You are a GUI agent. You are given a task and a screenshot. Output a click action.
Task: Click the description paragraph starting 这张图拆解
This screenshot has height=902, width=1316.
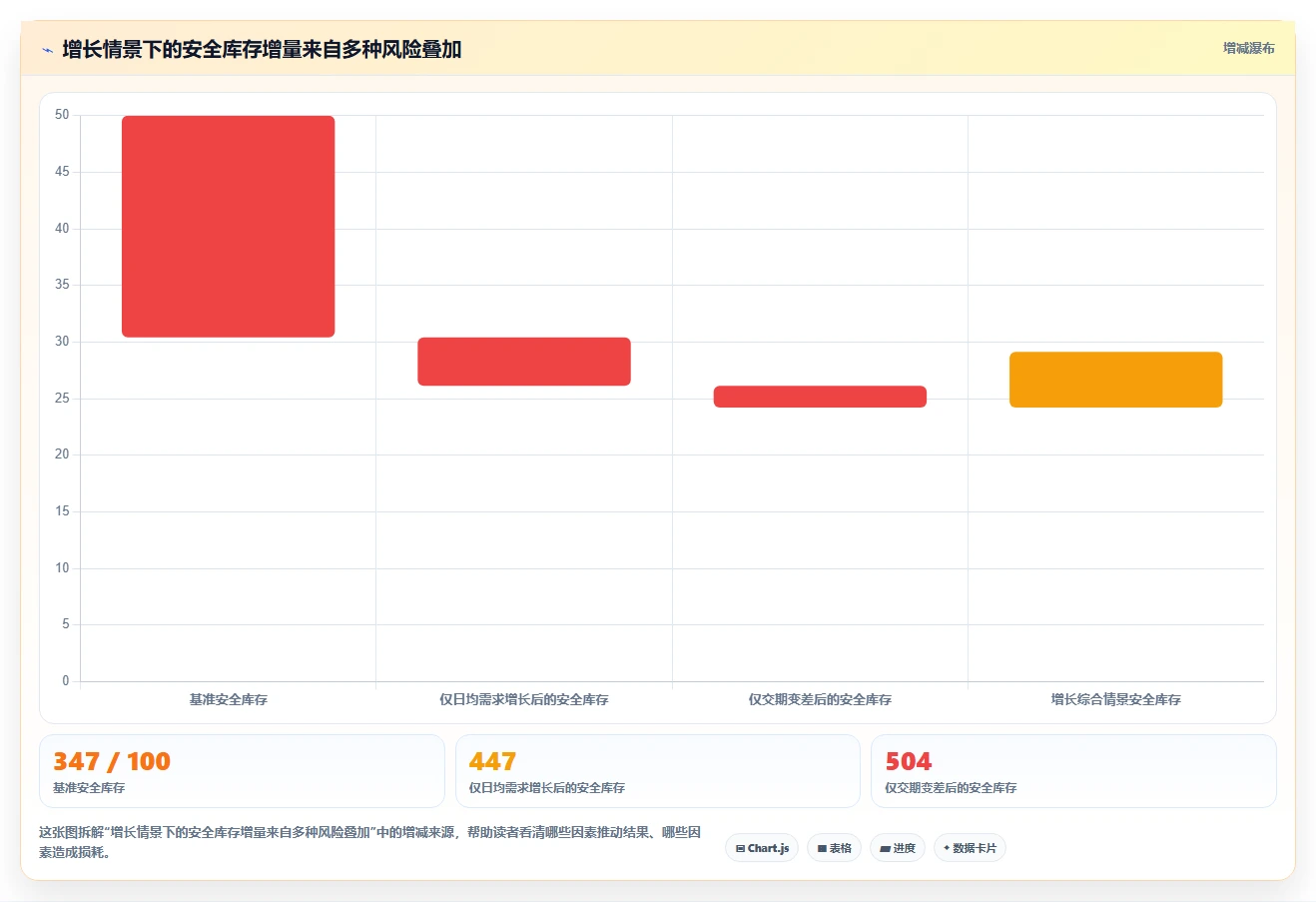370,842
